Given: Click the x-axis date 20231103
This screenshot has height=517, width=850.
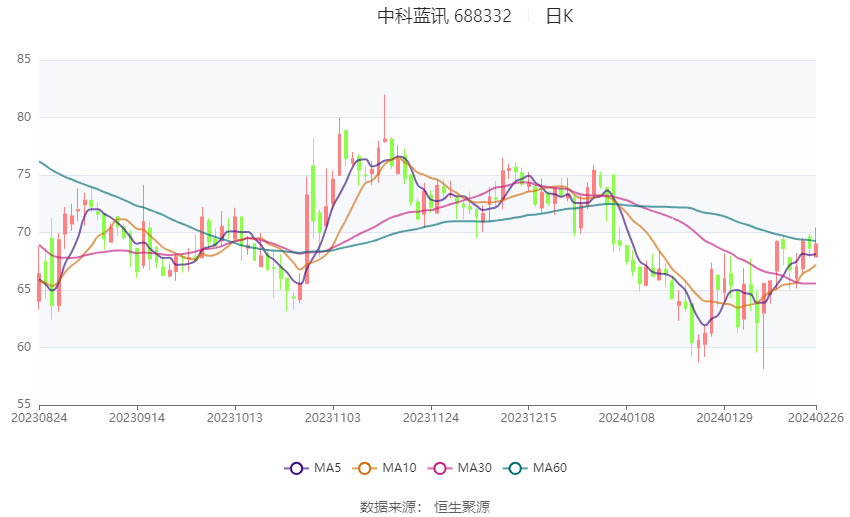Looking at the screenshot, I should pyautogui.click(x=333, y=418).
